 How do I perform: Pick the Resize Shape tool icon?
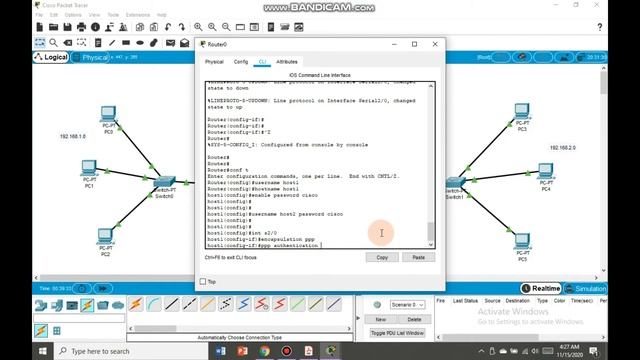tap(82, 42)
